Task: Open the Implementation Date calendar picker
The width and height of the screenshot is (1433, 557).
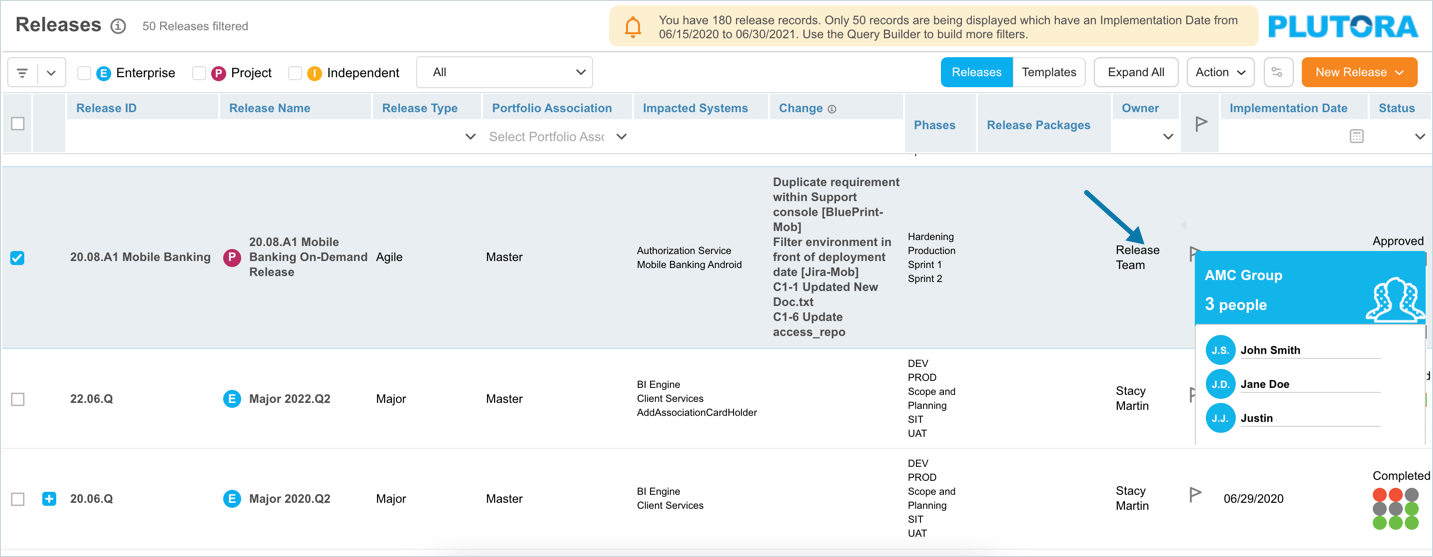Action: (x=1356, y=136)
